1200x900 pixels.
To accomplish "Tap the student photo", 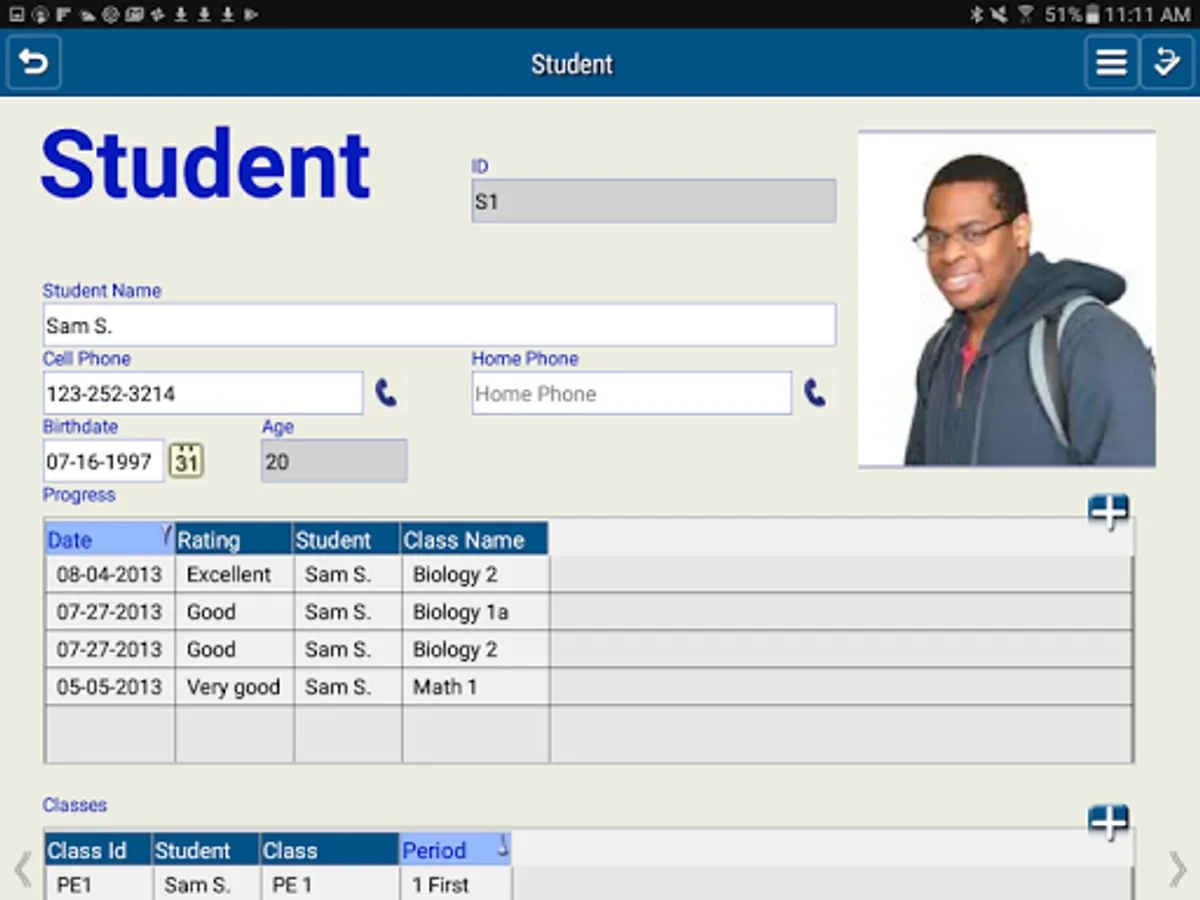I will (x=1007, y=298).
